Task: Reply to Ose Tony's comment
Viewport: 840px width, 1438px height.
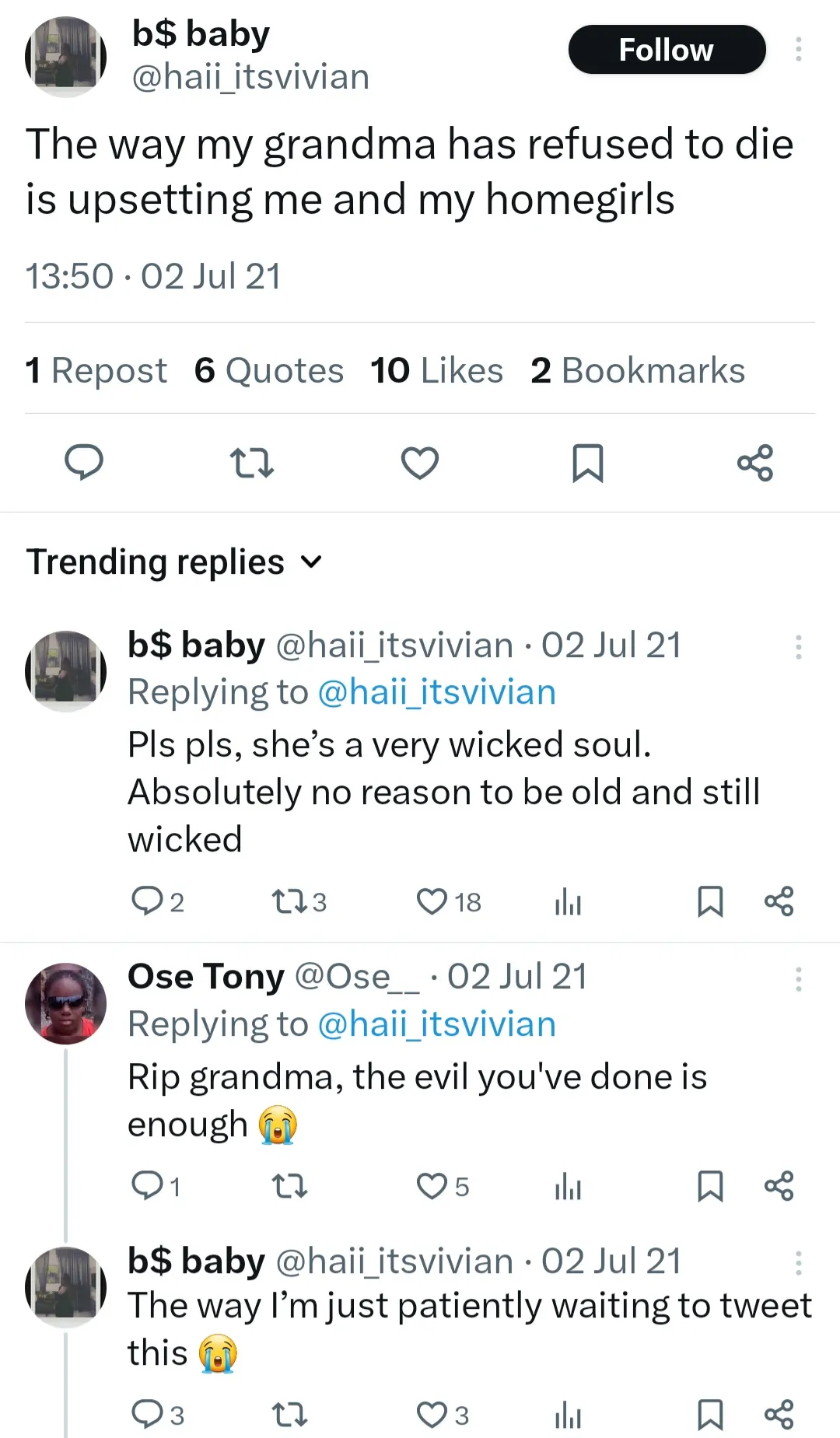Action: pyautogui.click(x=146, y=1187)
